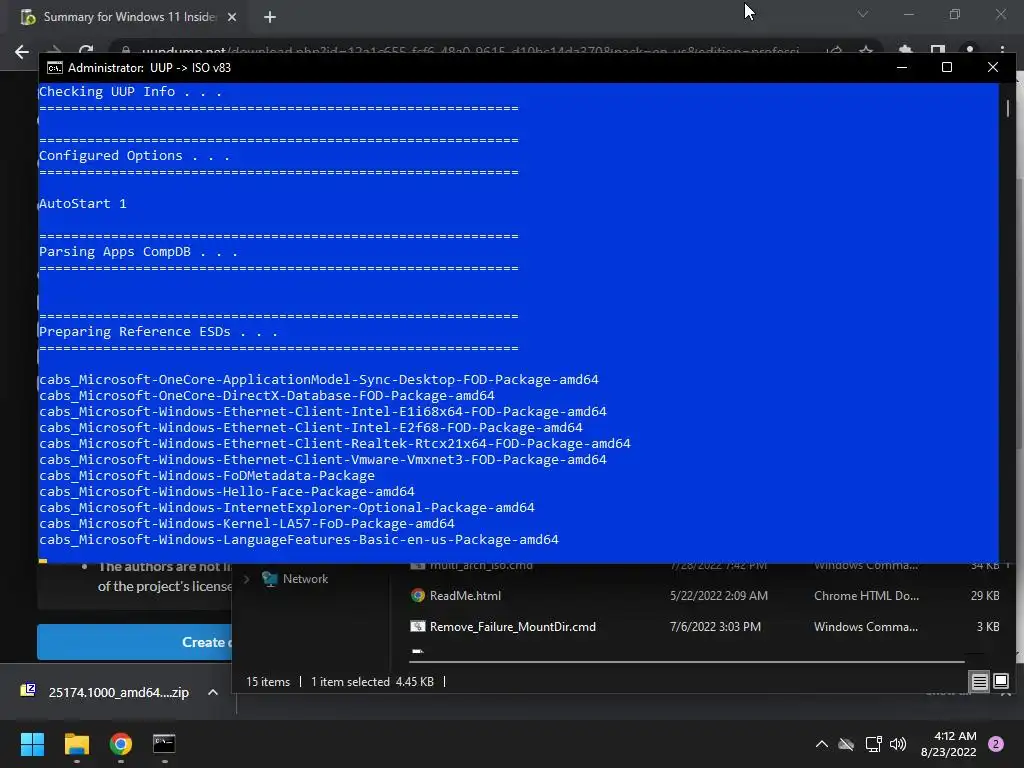This screenshot has height=768, width=1024.
Task: Click the AutoStart 1 console line
Action: 83,204
